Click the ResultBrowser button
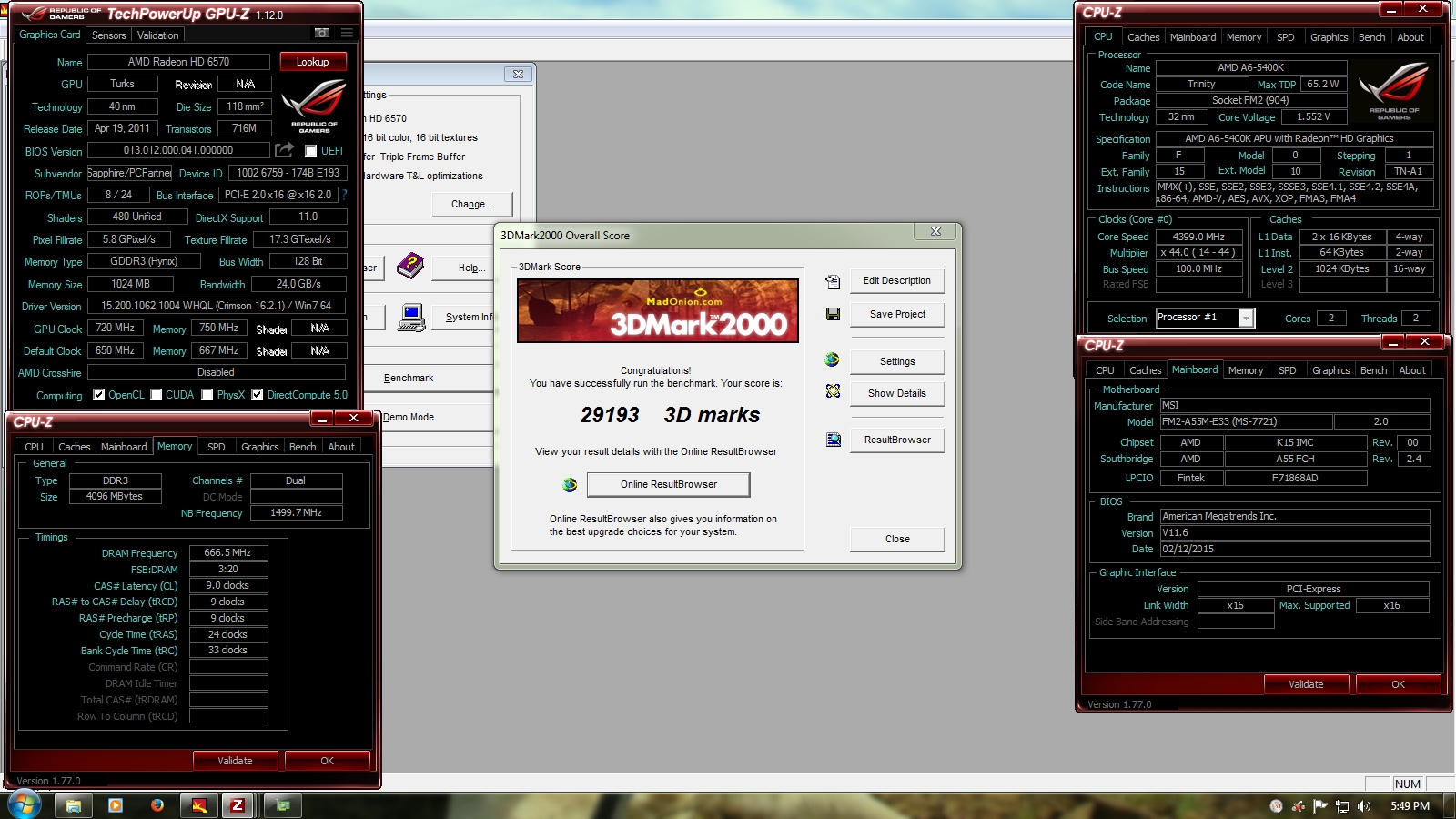 [x=897, y=440]
